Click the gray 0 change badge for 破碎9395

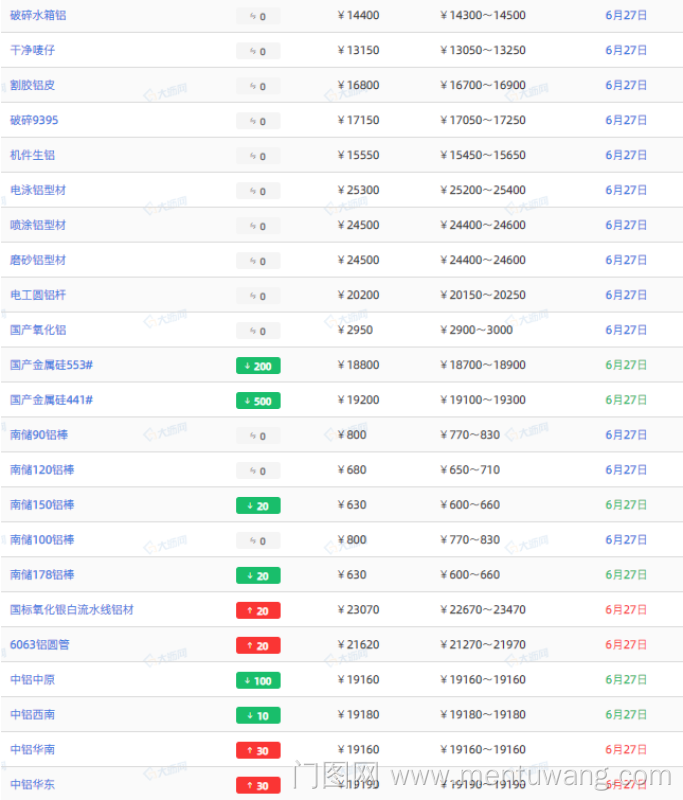tap(258, 121)
